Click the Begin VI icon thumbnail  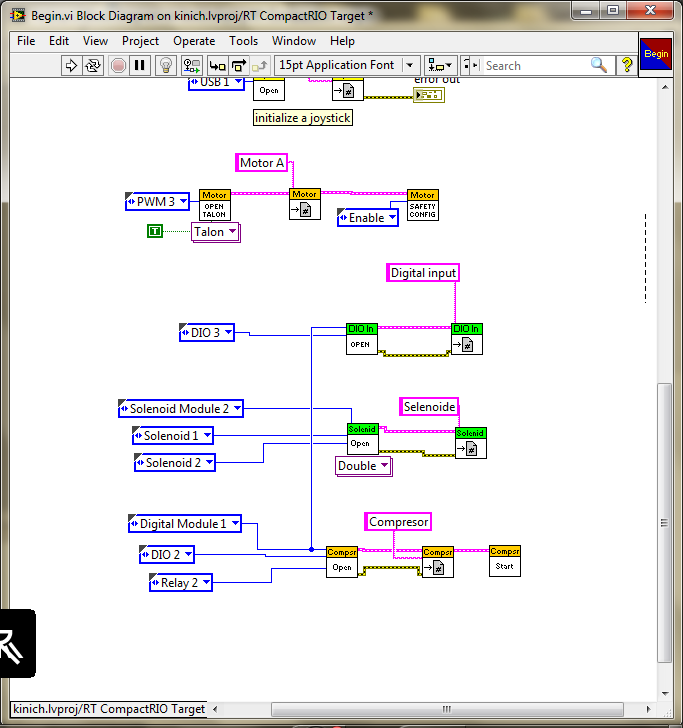[x=655, y=54]
